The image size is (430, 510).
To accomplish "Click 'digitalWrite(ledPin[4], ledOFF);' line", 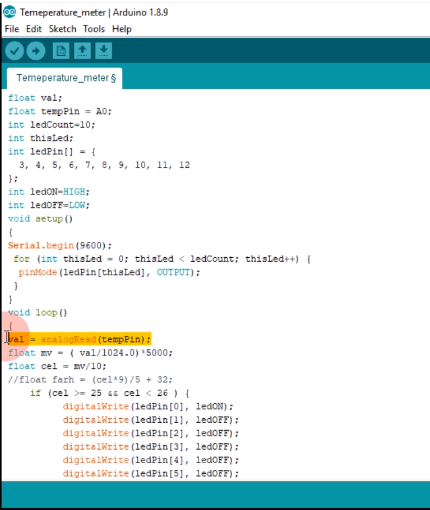I will click(151, 460).
